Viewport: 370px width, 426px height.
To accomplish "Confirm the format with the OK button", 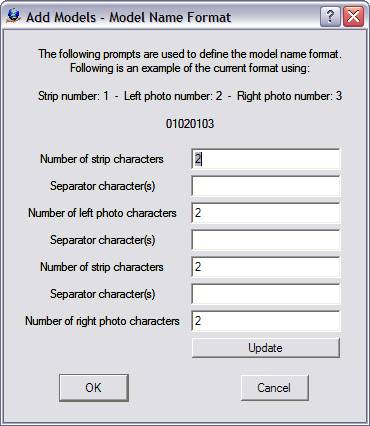I will (x=94, y=387).
